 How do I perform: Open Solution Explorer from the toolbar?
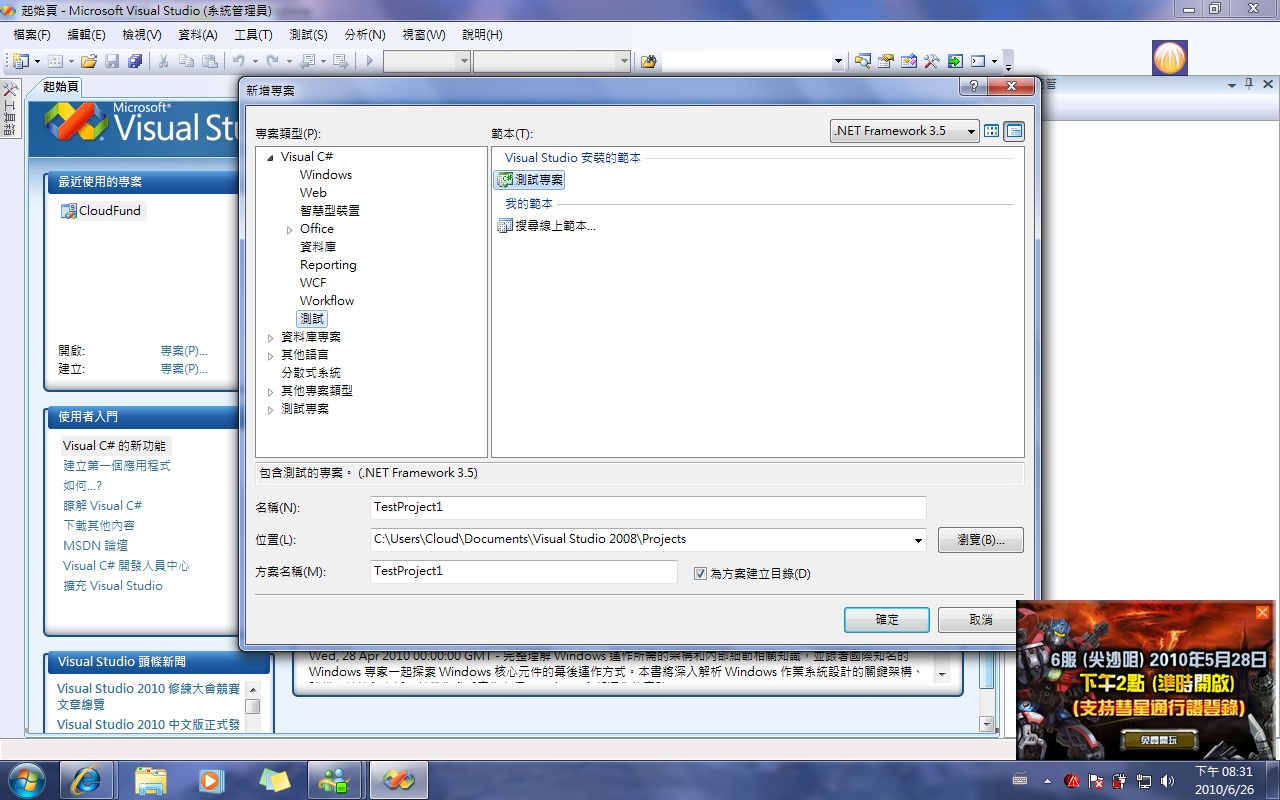point(862,61)
